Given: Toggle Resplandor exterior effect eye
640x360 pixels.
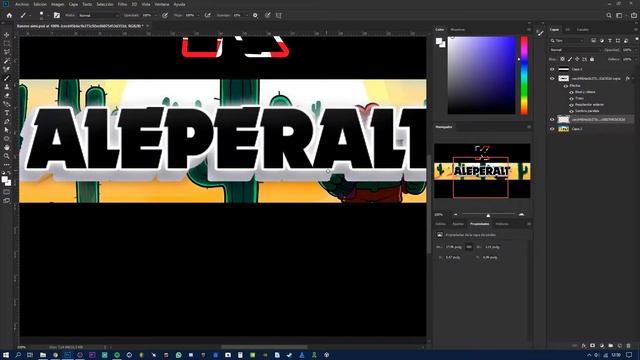Looking at the screenshot, I should tap(571, 105).
